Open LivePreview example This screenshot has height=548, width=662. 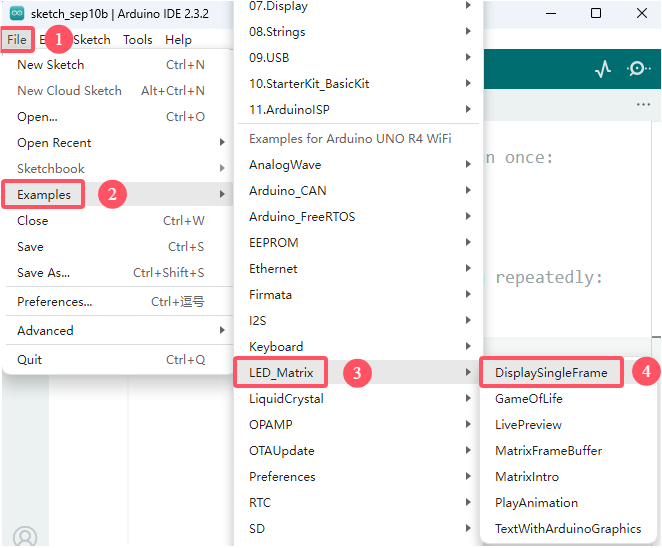569,425
